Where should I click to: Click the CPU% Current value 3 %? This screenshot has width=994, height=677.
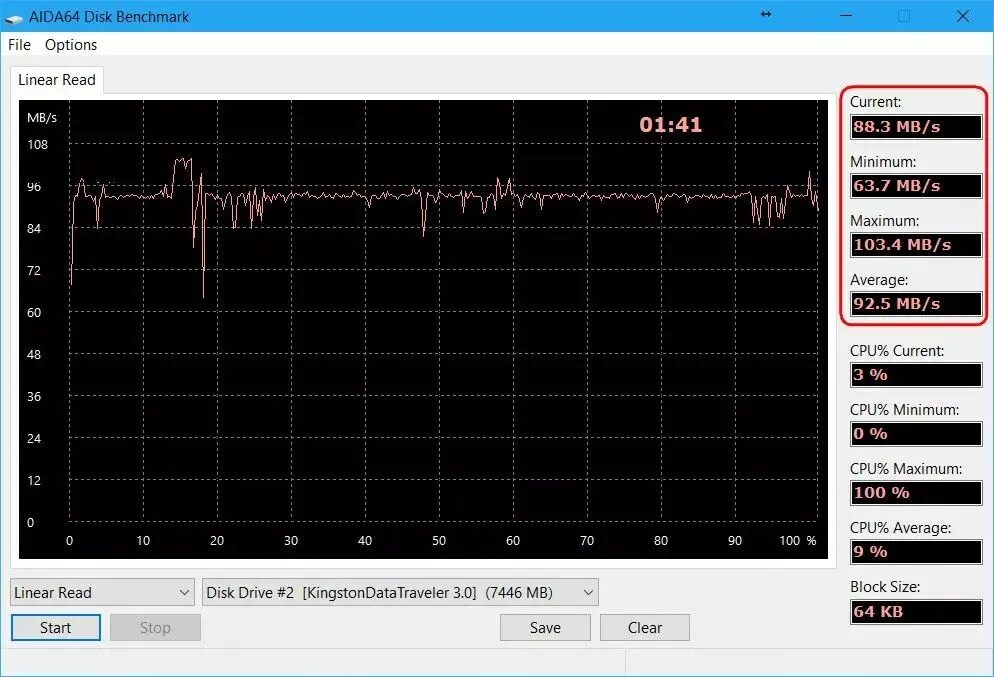(x=916, y=375)
